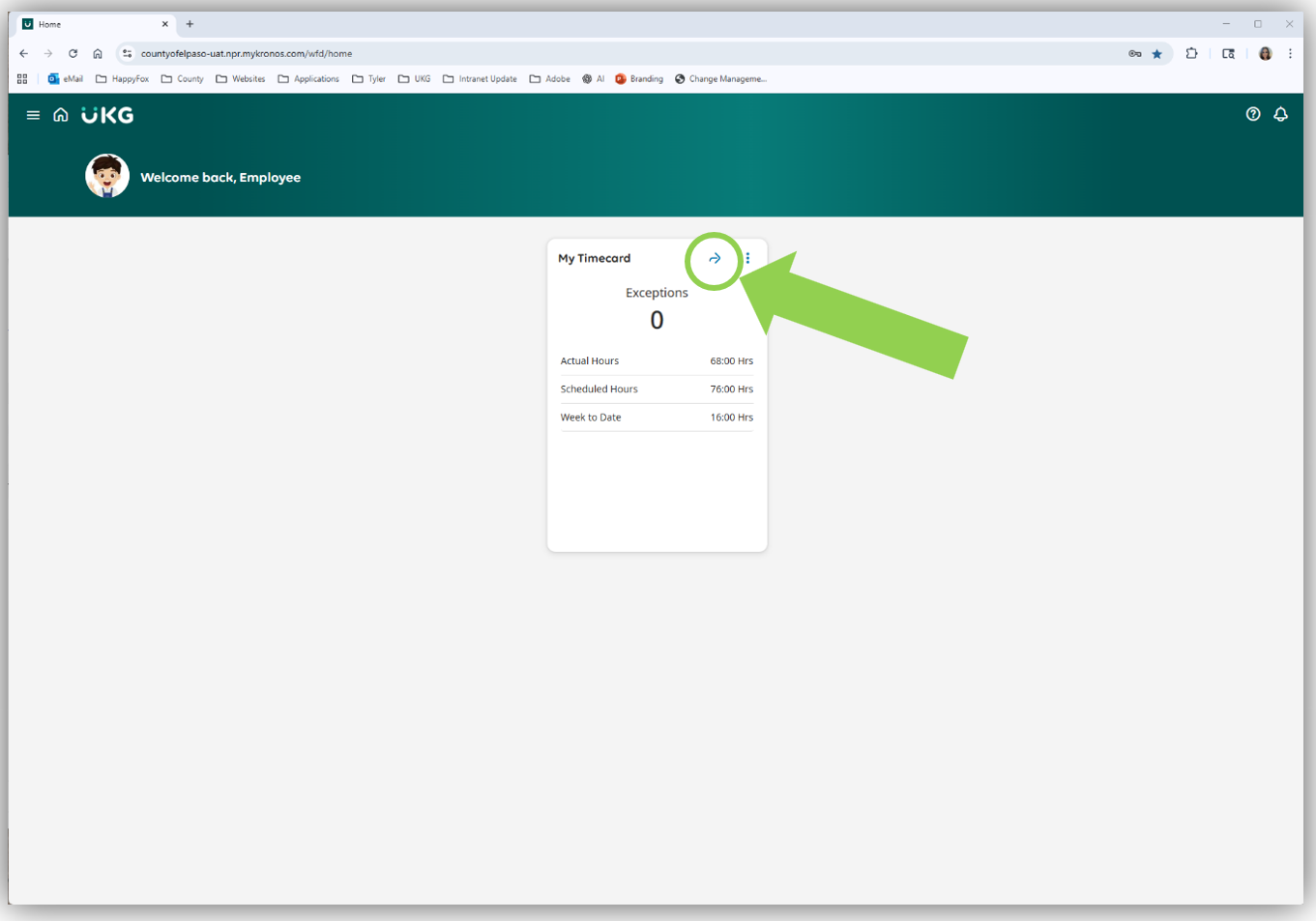Open the UKG help question mark icon
Screen dimensions: 1316x921
(1253, 114)
